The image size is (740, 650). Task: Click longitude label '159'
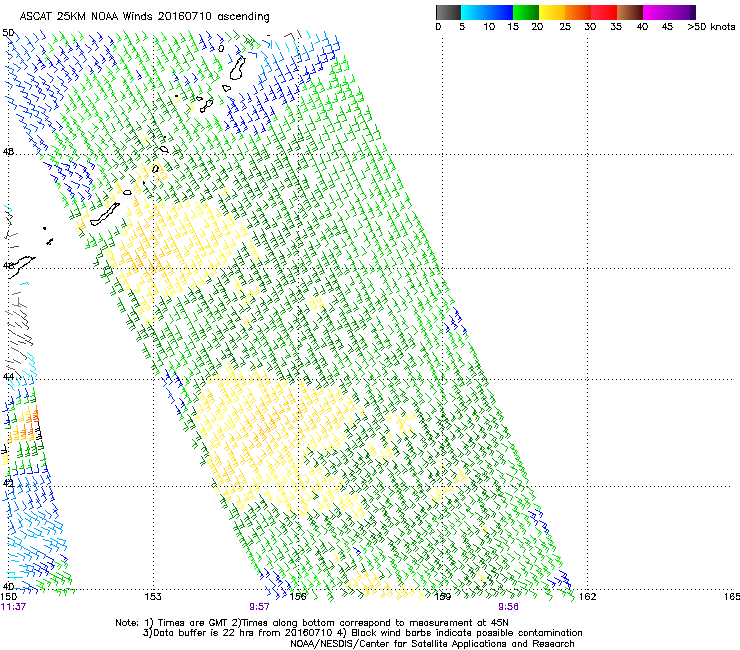click(443, 597)
